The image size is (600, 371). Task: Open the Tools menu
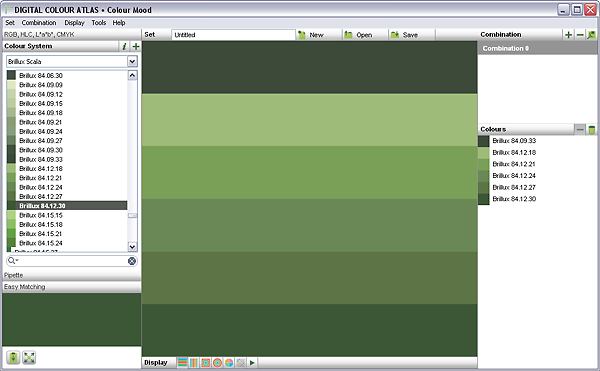(x=99, y=23)
